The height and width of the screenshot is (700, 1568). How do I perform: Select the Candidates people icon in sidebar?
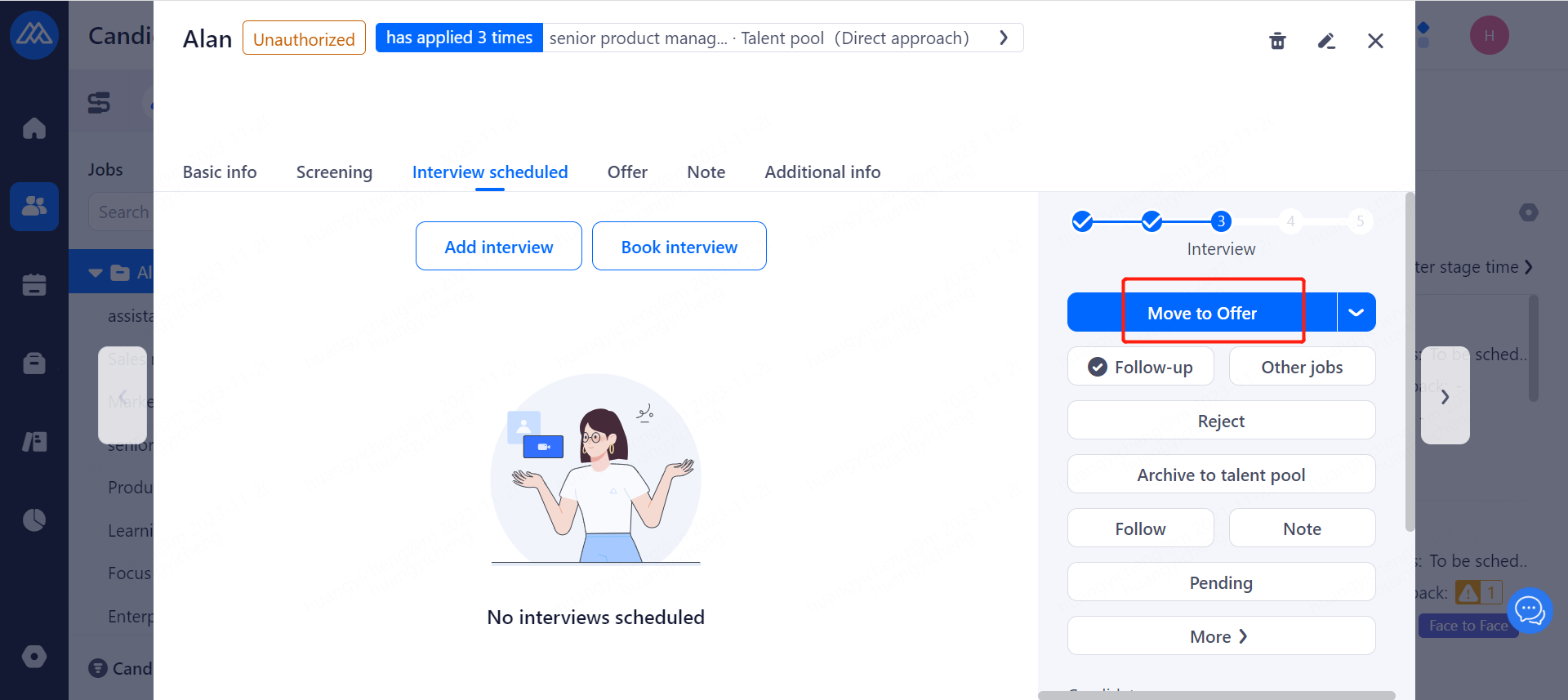point(34,206)
